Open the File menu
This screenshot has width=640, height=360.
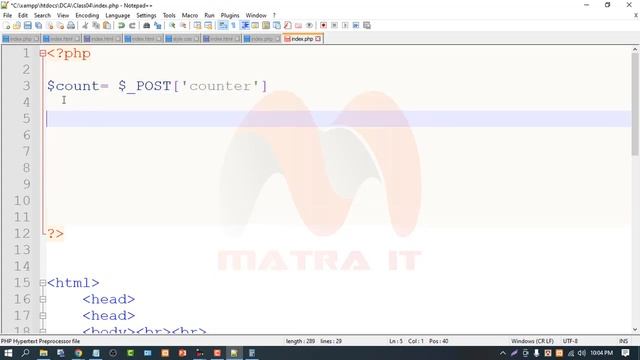tap(7, 15)
